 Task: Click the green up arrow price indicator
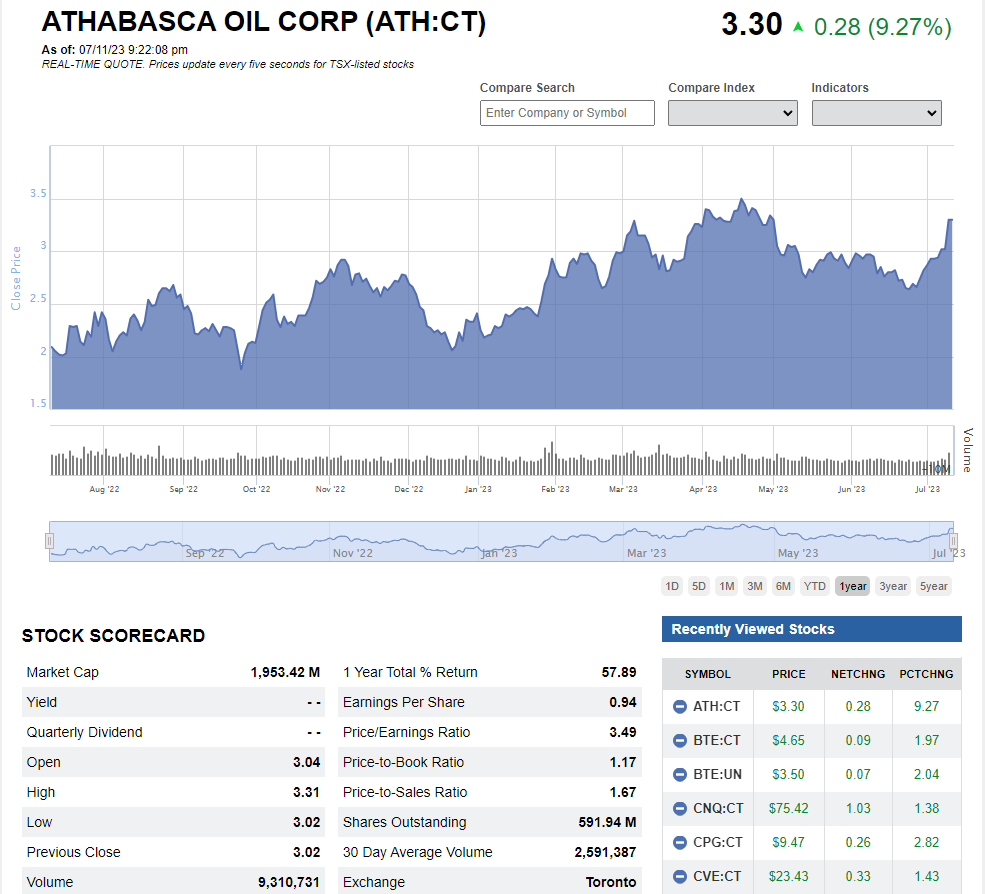tap(798, 26)
